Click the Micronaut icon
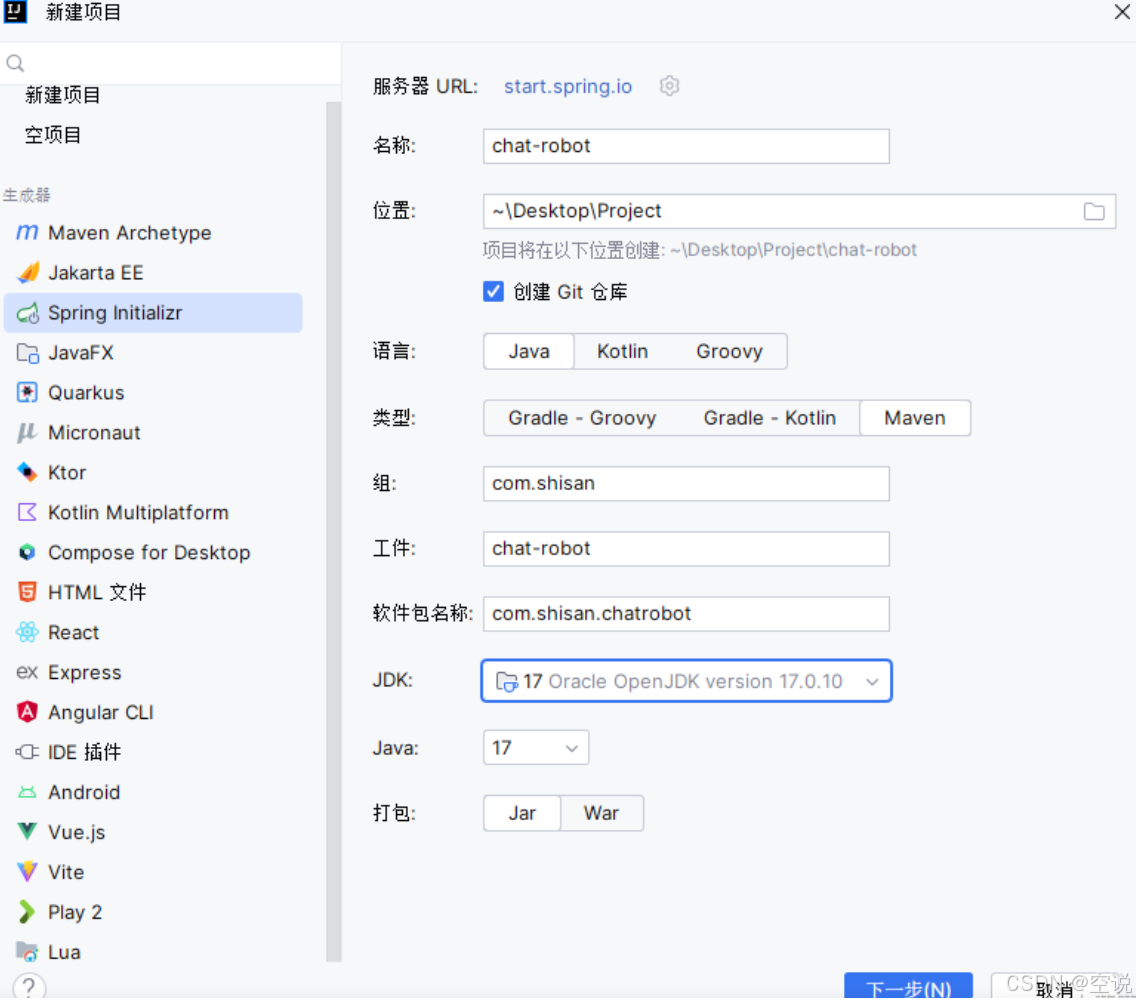The image size is (1136, 1003). tap(28, 433)
